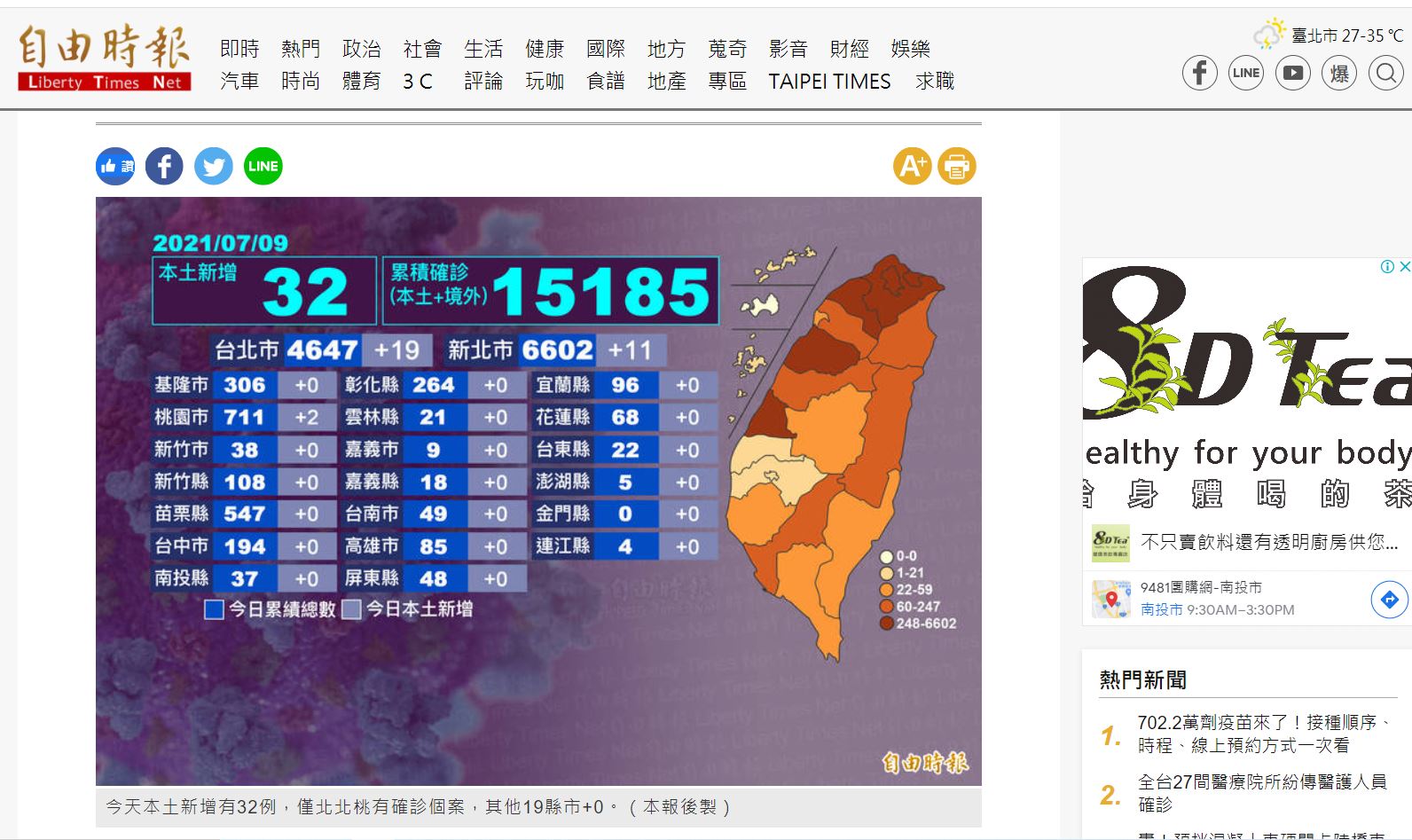This screenshot has width=1412, height=840.
Task: Click the orange print icon
Action: pos(957,166)
